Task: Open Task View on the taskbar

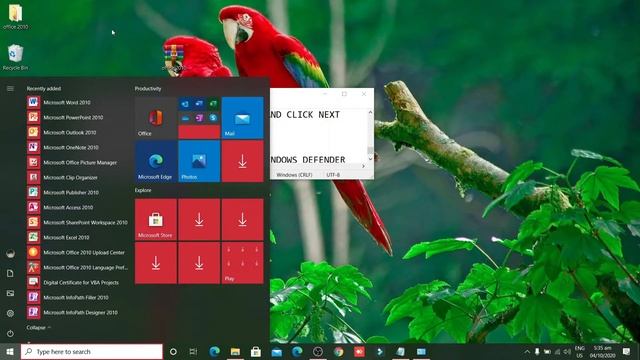Action: (193, 351)
